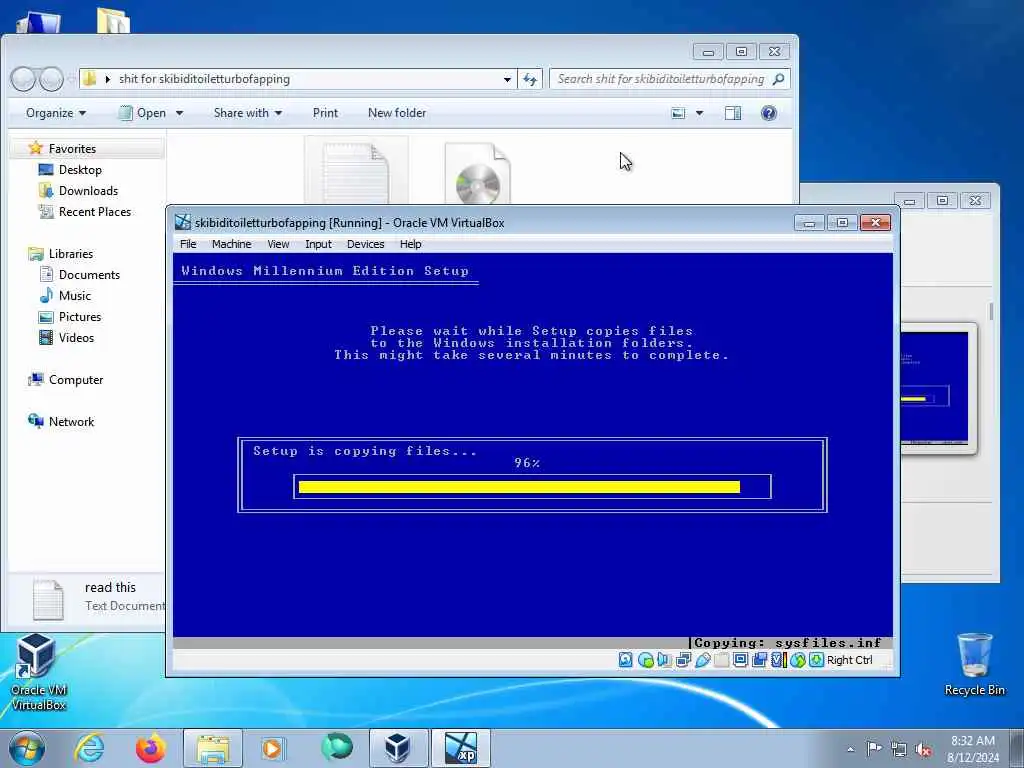
Task: Click the green arrow keyboard capture icon
Action: tap(816, 660)
